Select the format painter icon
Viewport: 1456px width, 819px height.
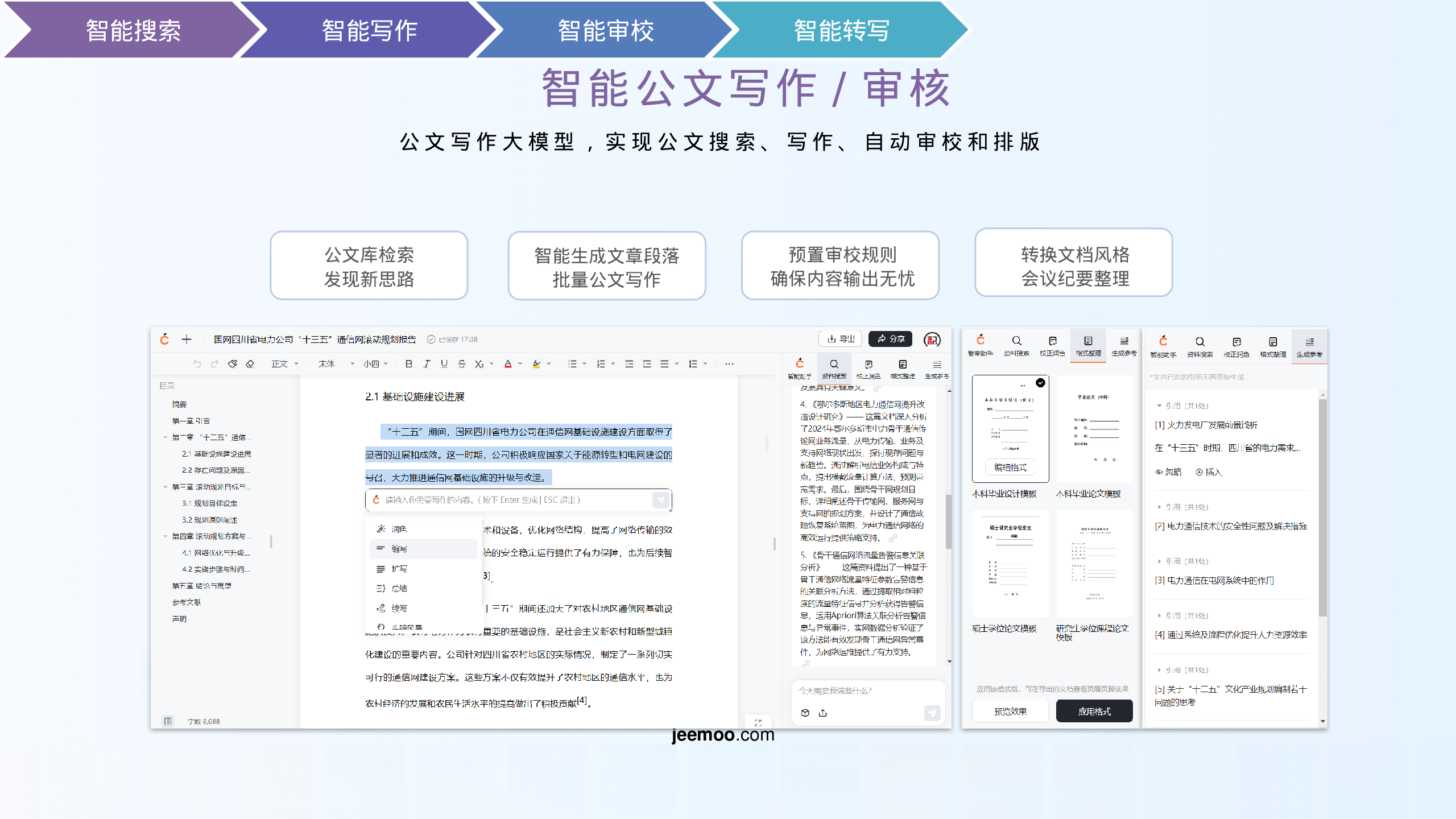pos(232,364)
